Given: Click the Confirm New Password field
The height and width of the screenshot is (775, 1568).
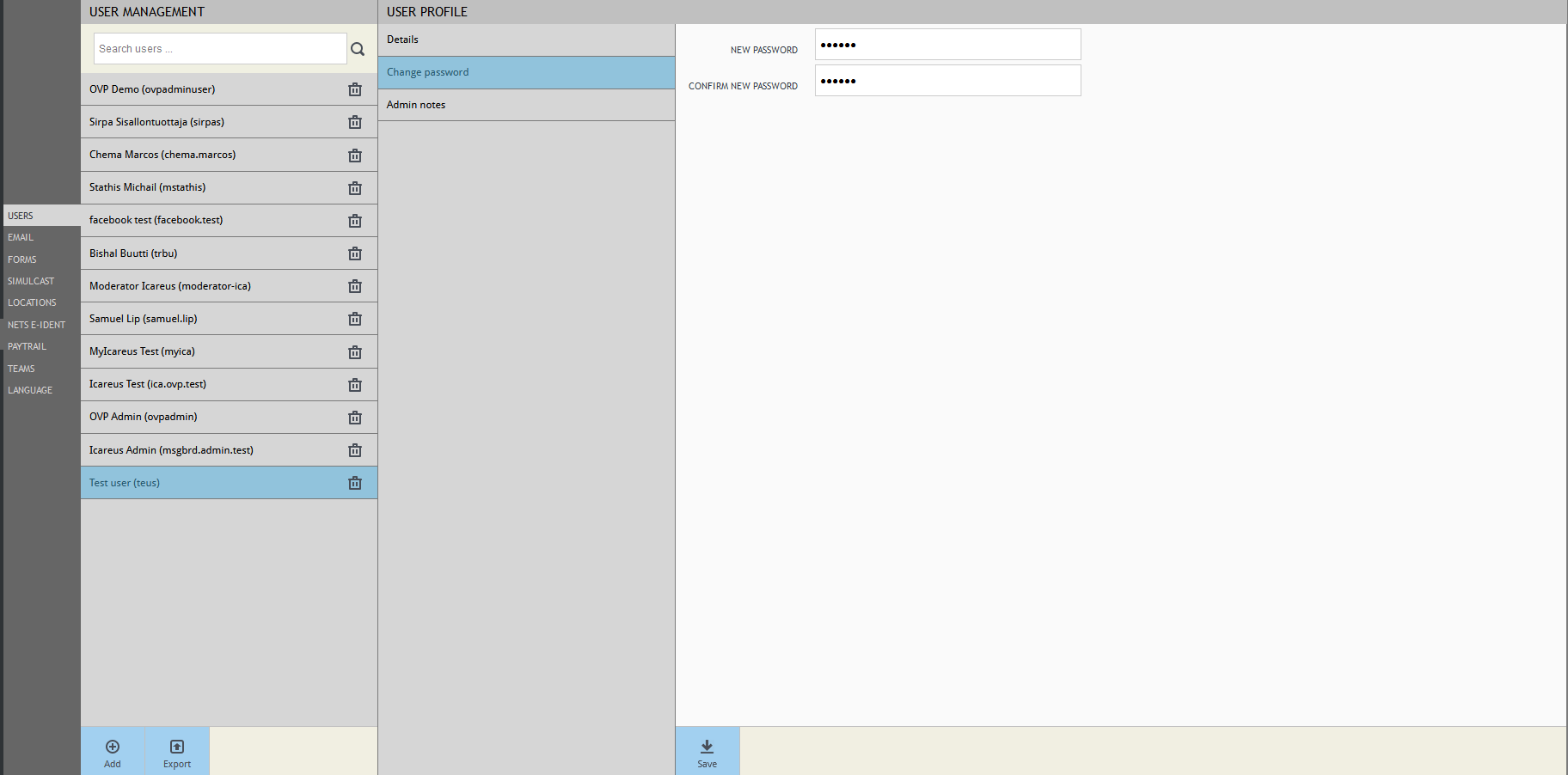Looking at the screenshot, I should click(947, 81).
